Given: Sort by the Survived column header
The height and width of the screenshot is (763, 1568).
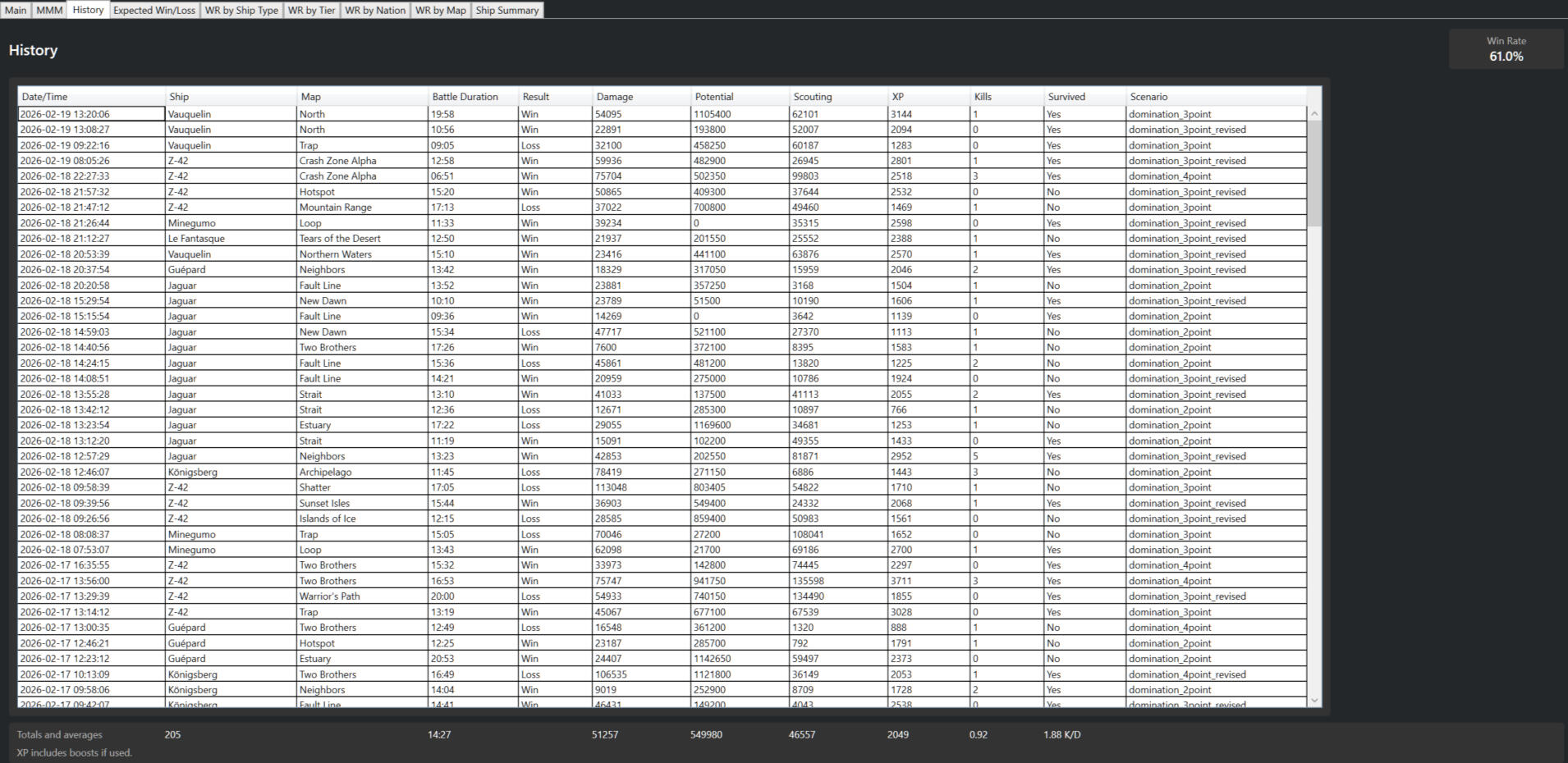Looking at the screenshot, I should pos(1084,97).
